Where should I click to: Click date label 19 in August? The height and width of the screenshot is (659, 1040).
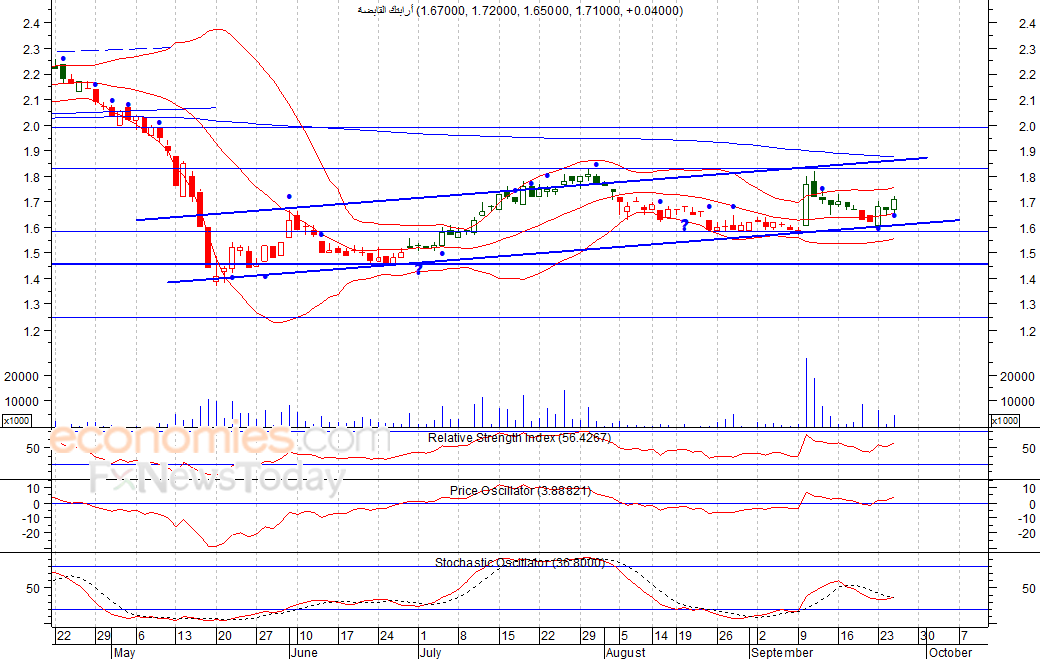click(685, 636)
